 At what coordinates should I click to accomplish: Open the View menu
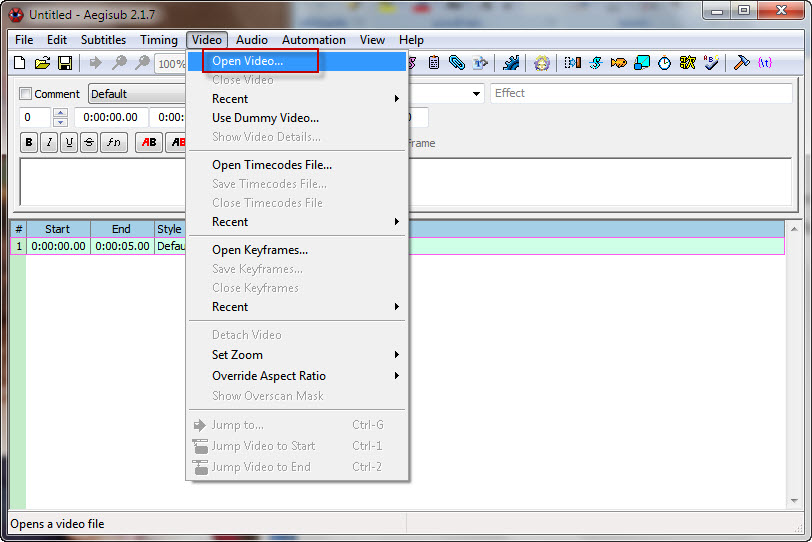[372, 40]
